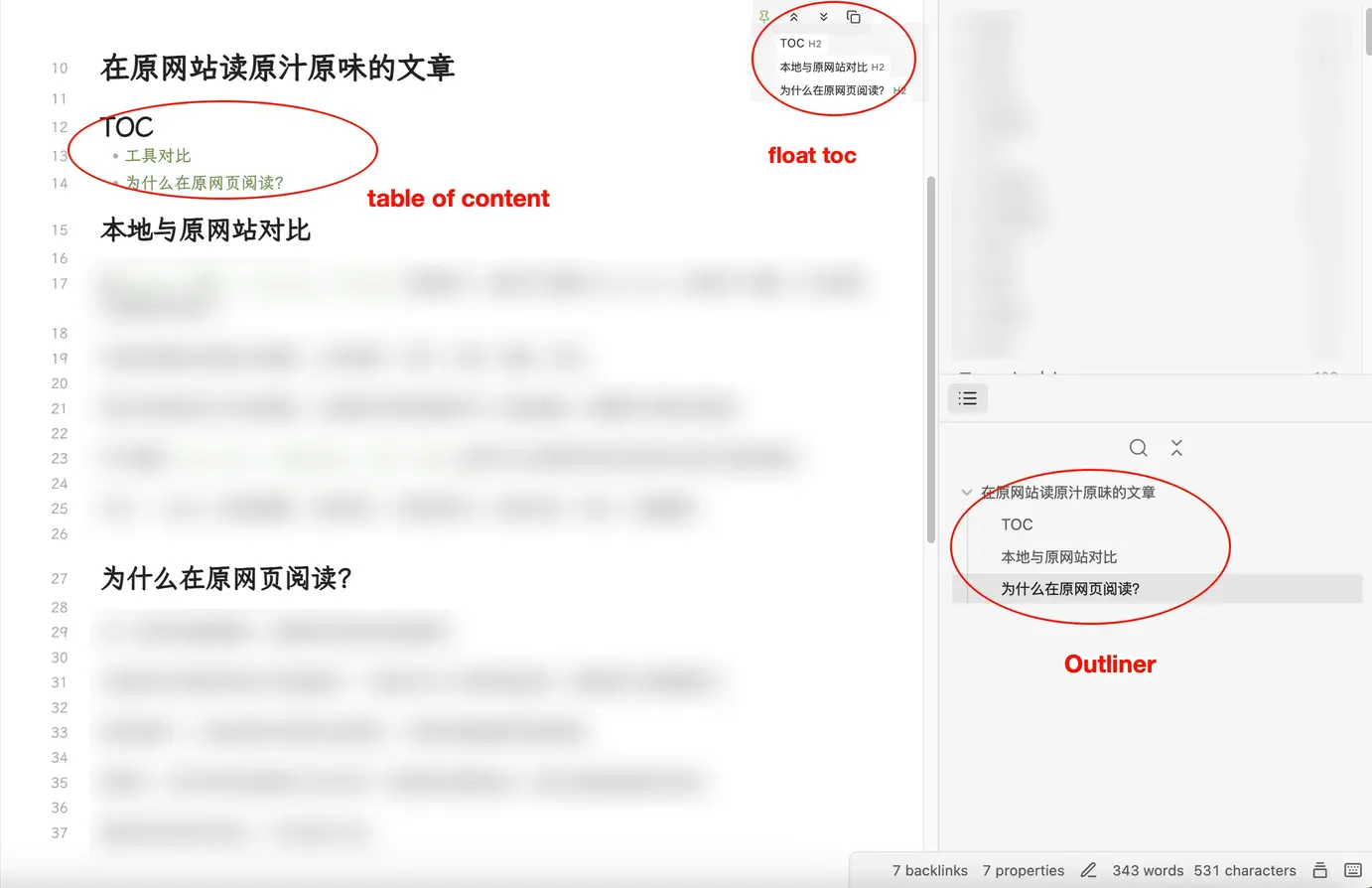Select TOC in the Outliner panel

pos(1017,524)
